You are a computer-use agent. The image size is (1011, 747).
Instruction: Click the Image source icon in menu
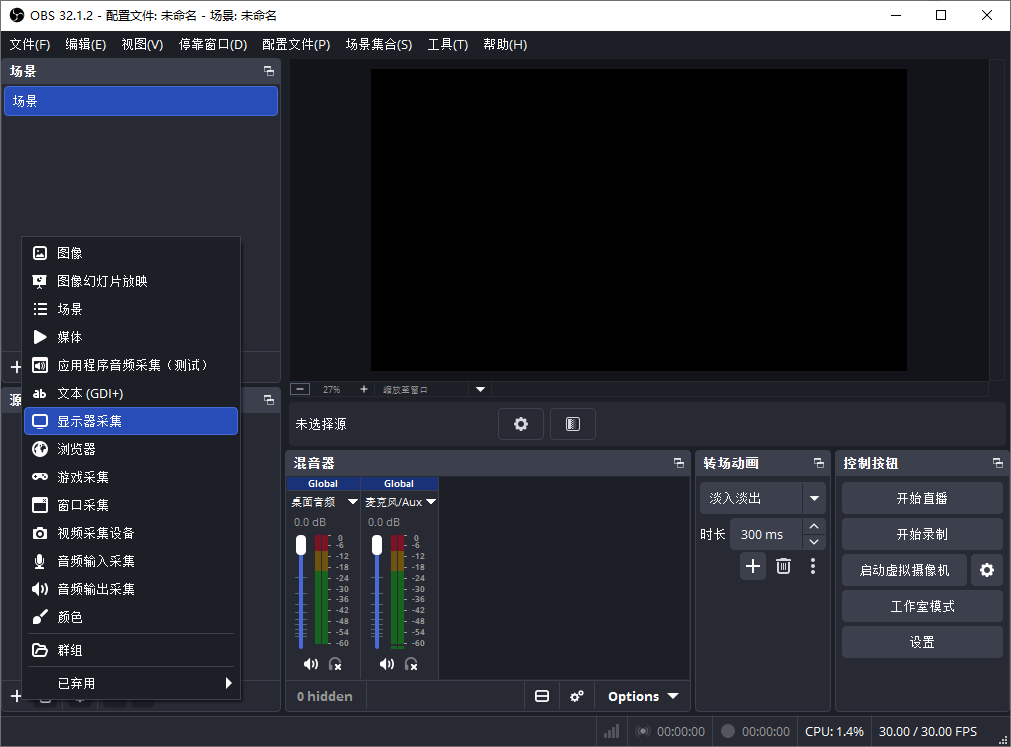click(x=40, y=253)
